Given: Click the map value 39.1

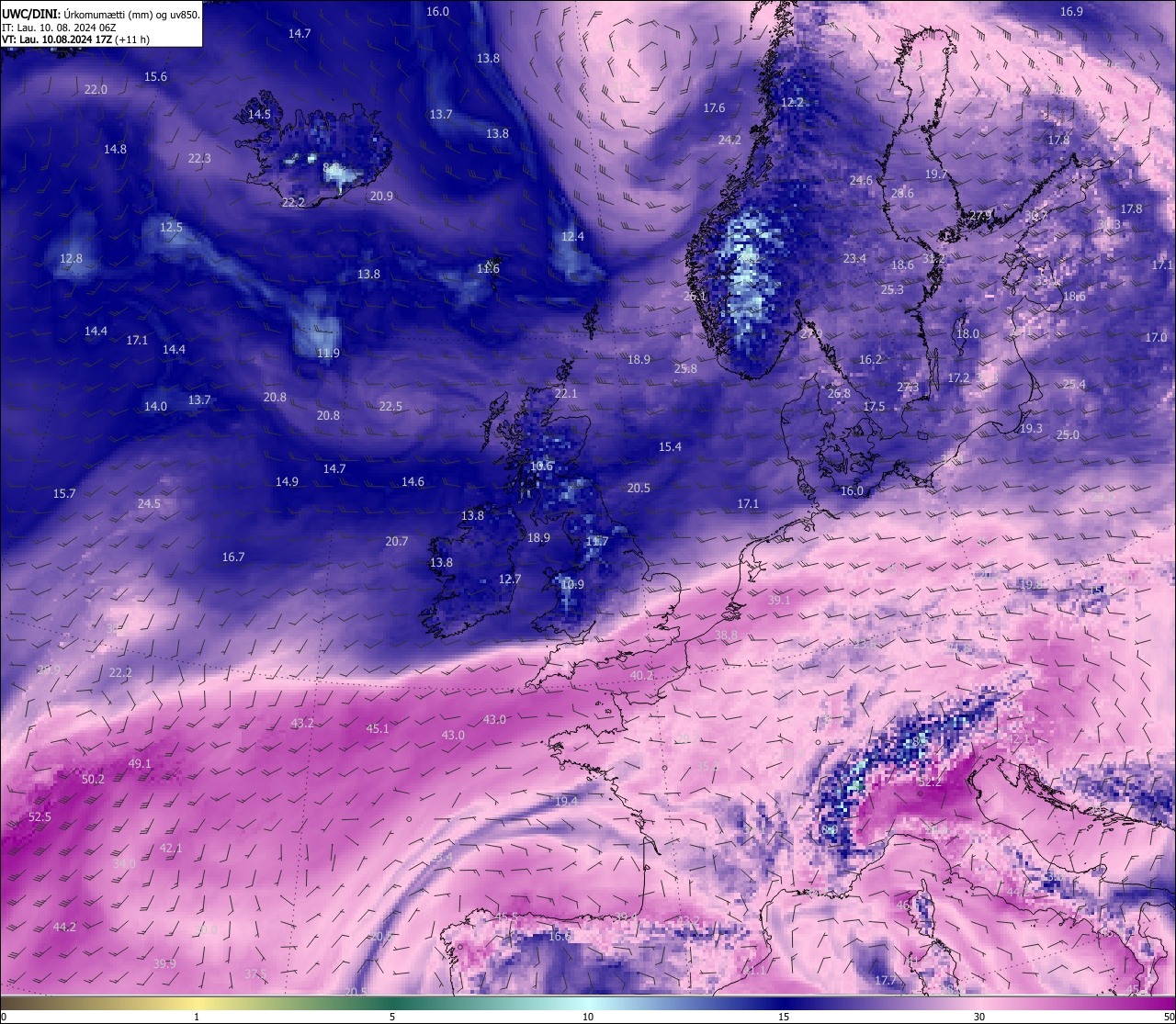Looking at the screenshot, I should [779, 601].
